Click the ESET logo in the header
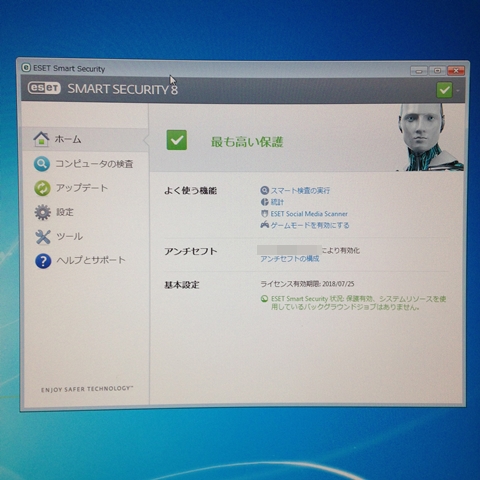 click(44, 88)
